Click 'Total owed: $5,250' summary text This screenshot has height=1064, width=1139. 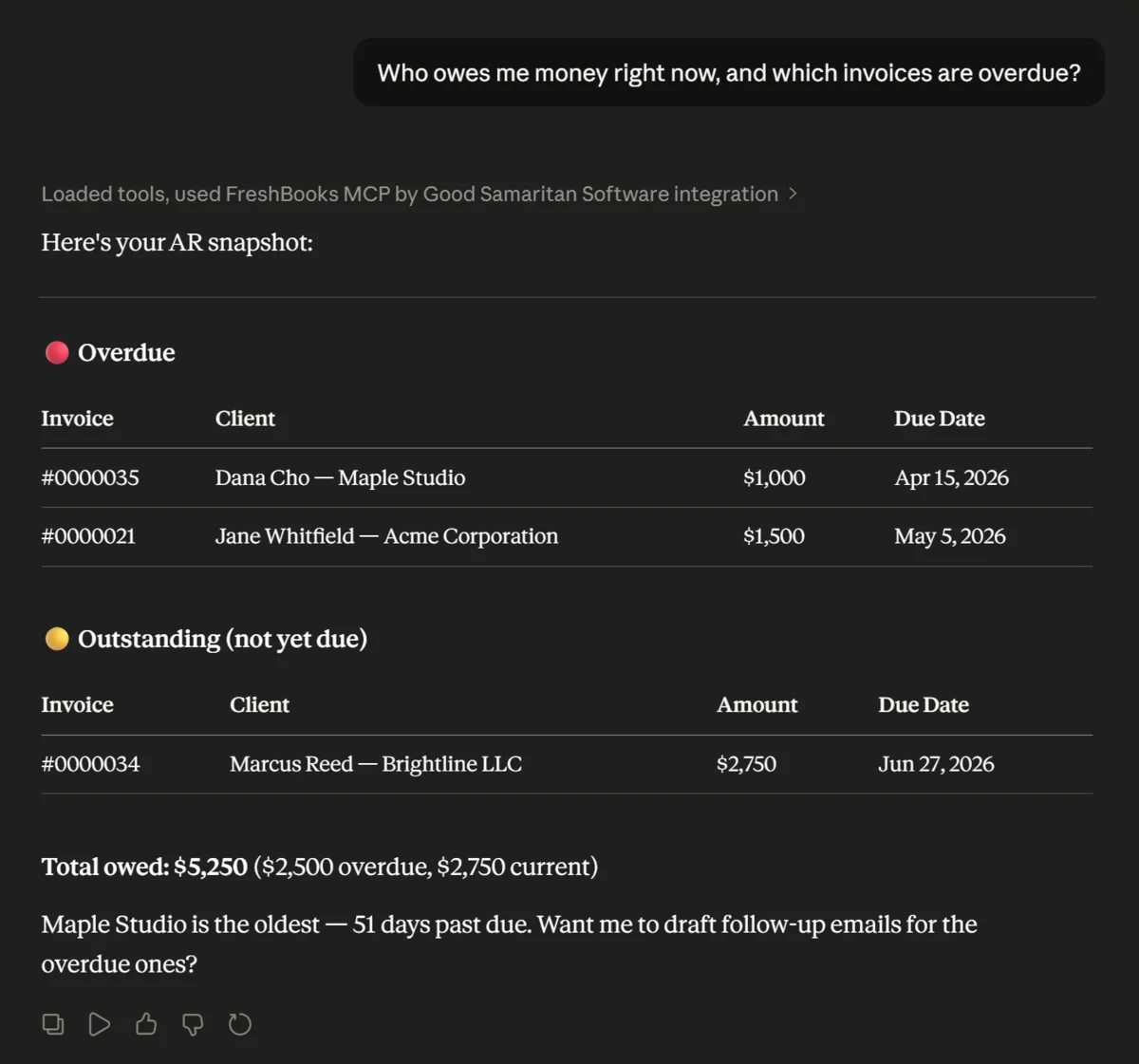144,867
